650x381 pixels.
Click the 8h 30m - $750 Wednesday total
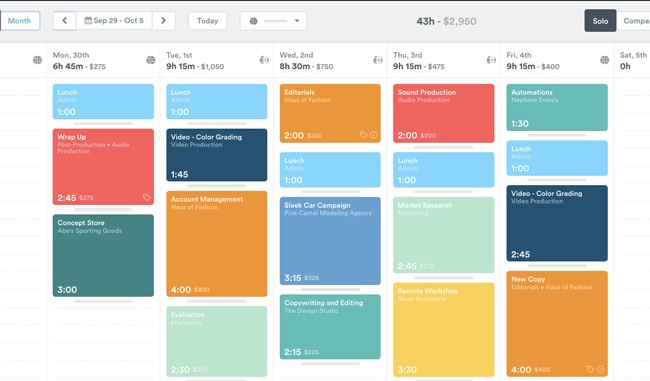click(306, 66)
